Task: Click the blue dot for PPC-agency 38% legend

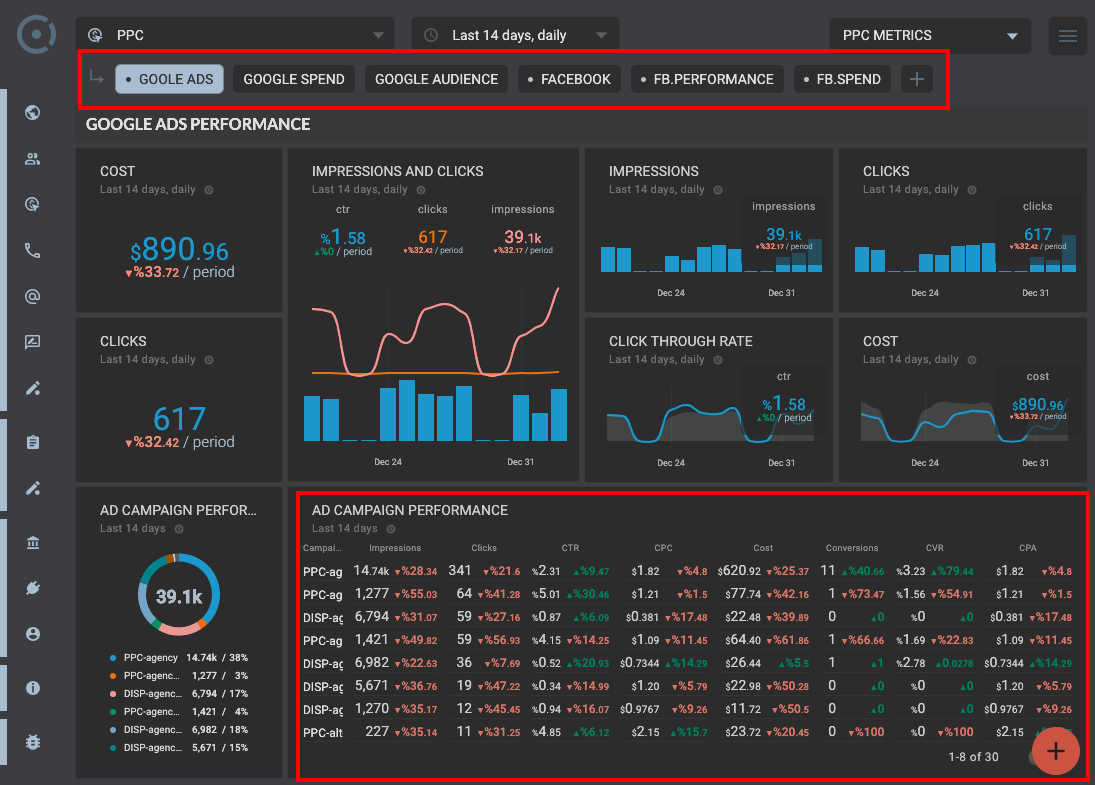Action: [113, 658]
